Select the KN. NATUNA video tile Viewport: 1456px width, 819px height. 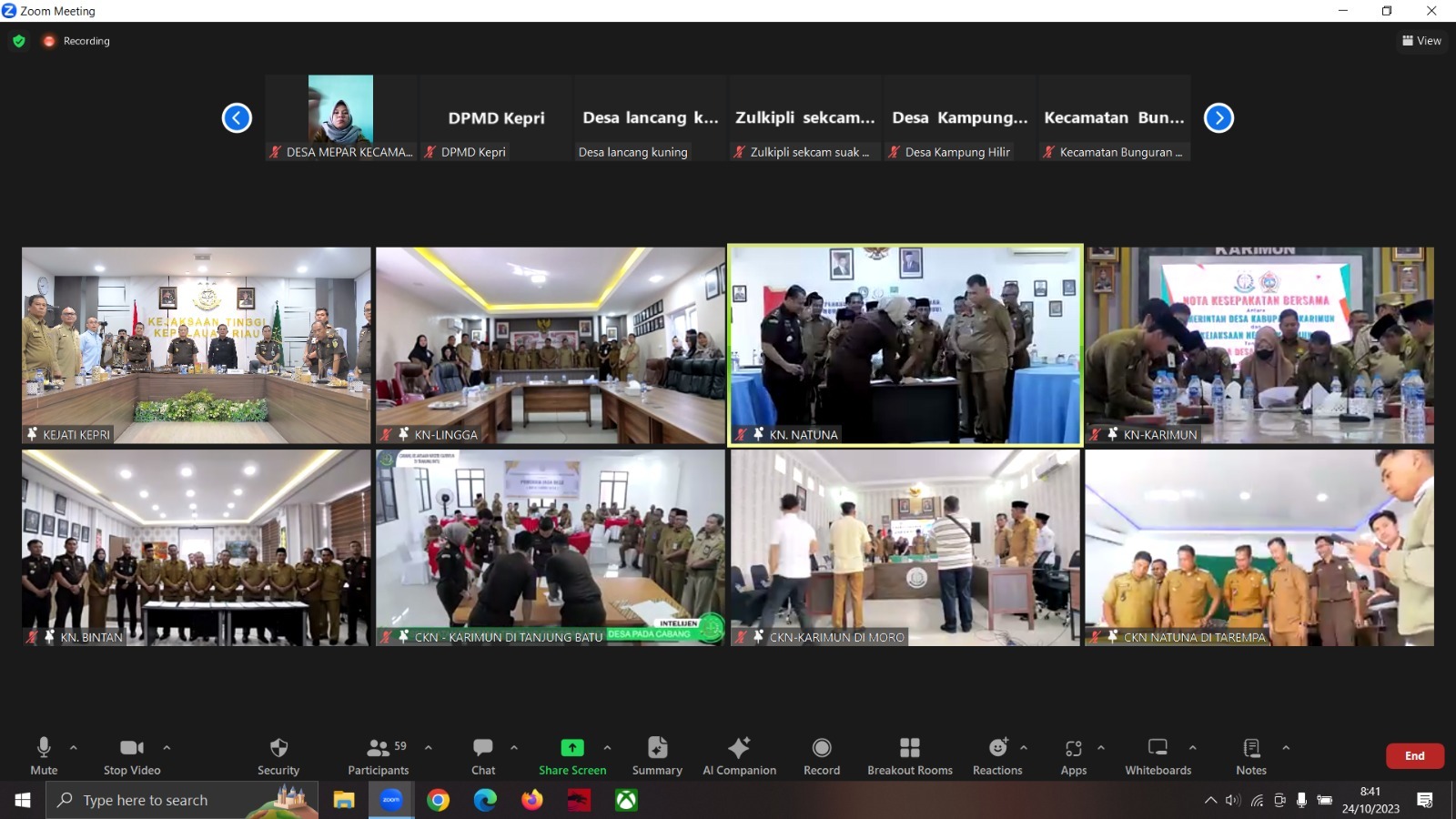(x=905, y=345)
